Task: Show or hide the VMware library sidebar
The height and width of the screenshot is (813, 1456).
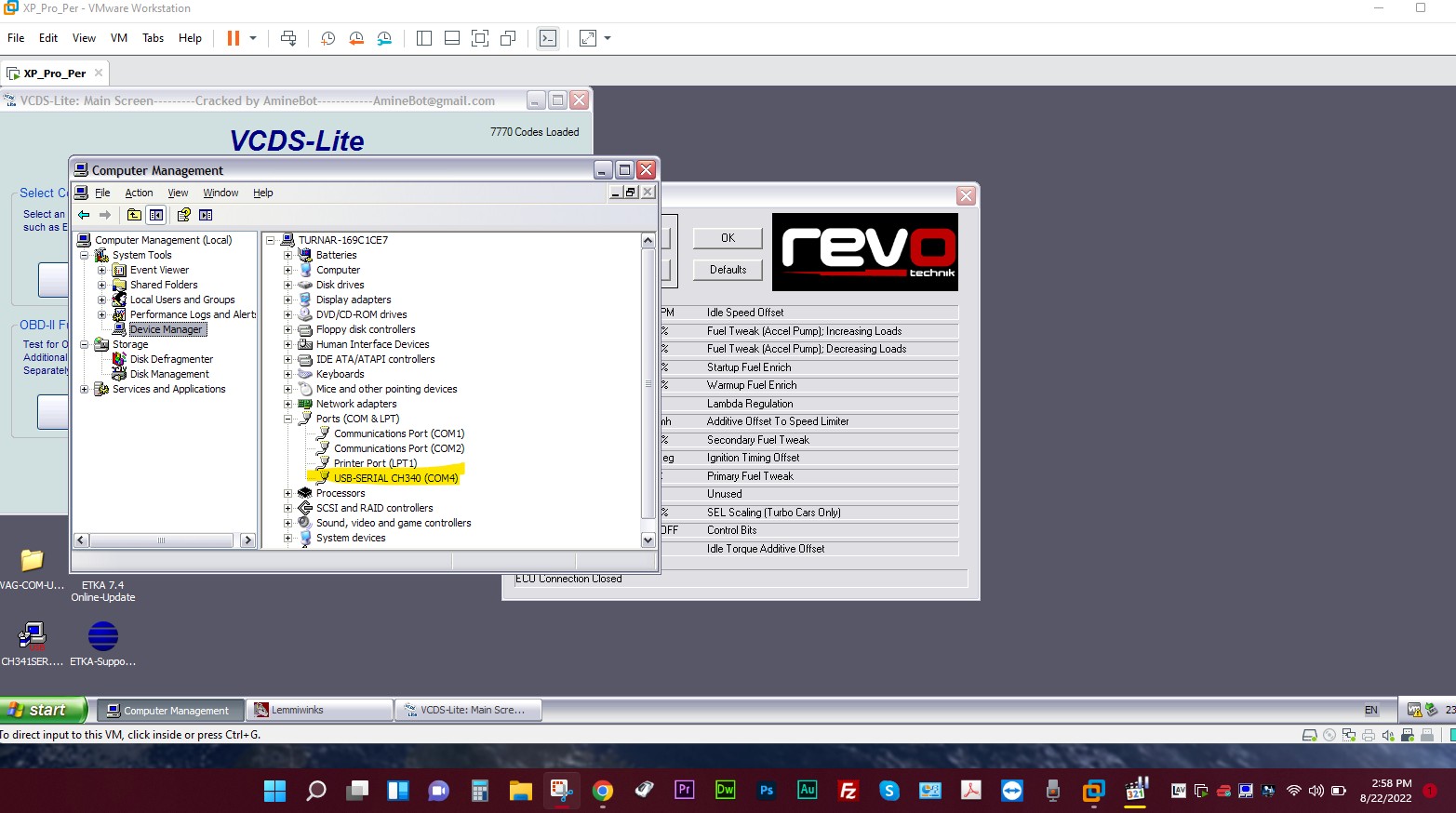Action: 424,38
